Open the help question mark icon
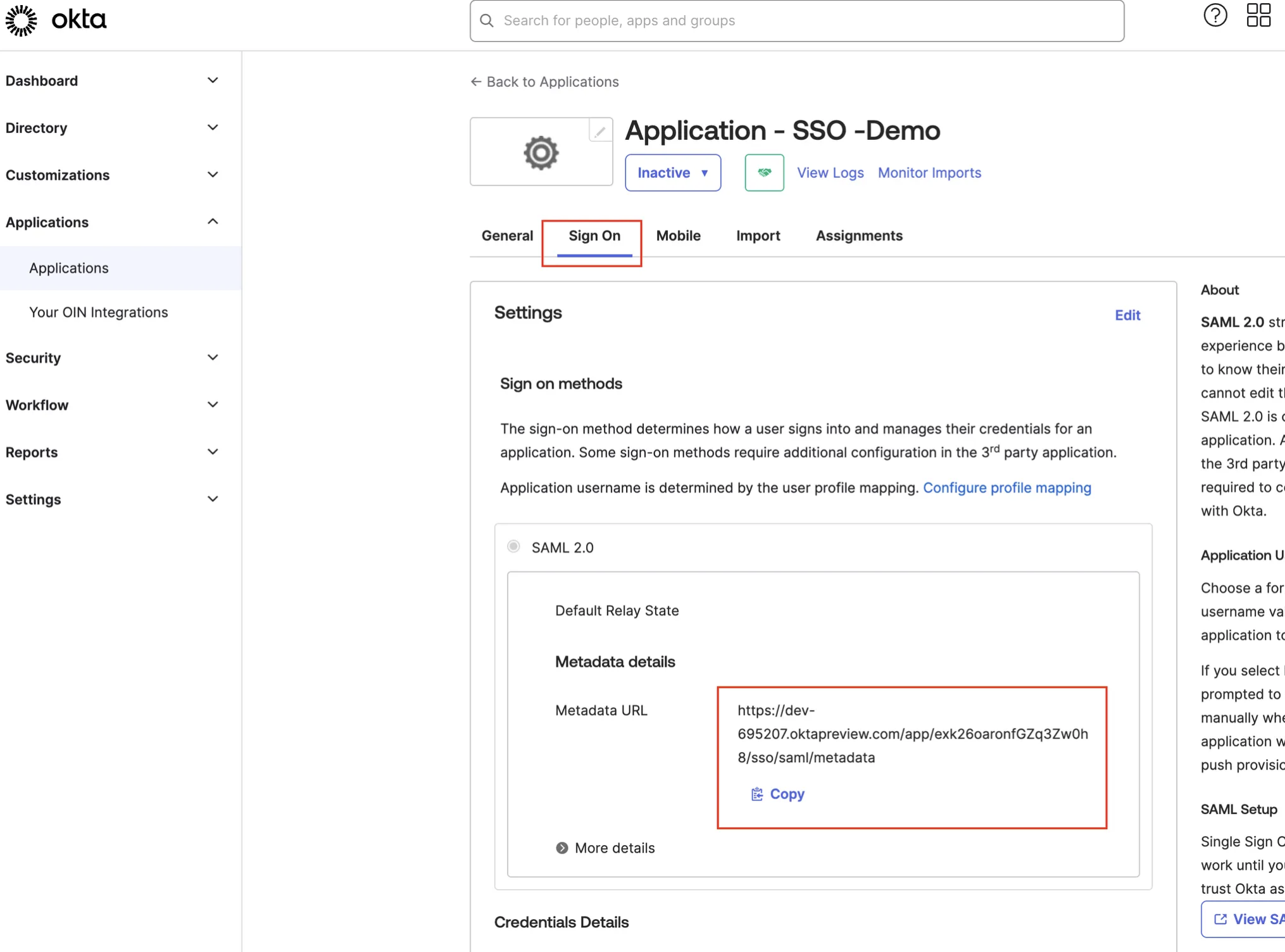 coord(1215,15)
